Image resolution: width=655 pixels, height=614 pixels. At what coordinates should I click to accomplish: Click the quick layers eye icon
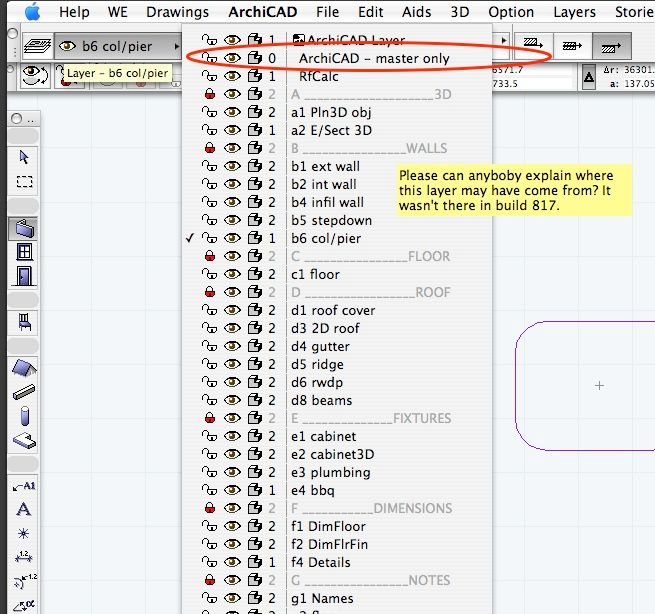[34, 76]
